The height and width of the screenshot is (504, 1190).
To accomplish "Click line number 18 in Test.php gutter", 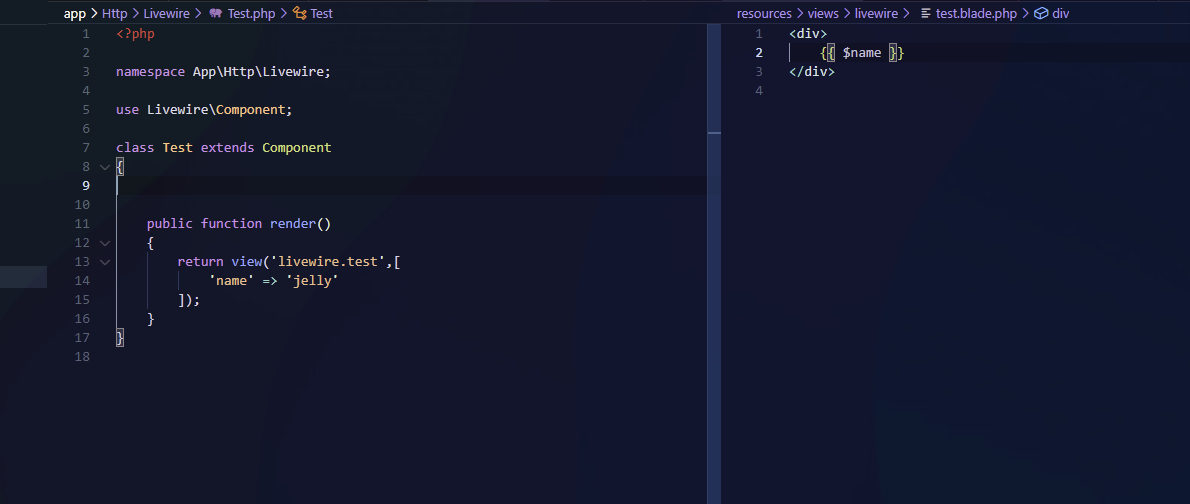I will click(x=83, y=357).
